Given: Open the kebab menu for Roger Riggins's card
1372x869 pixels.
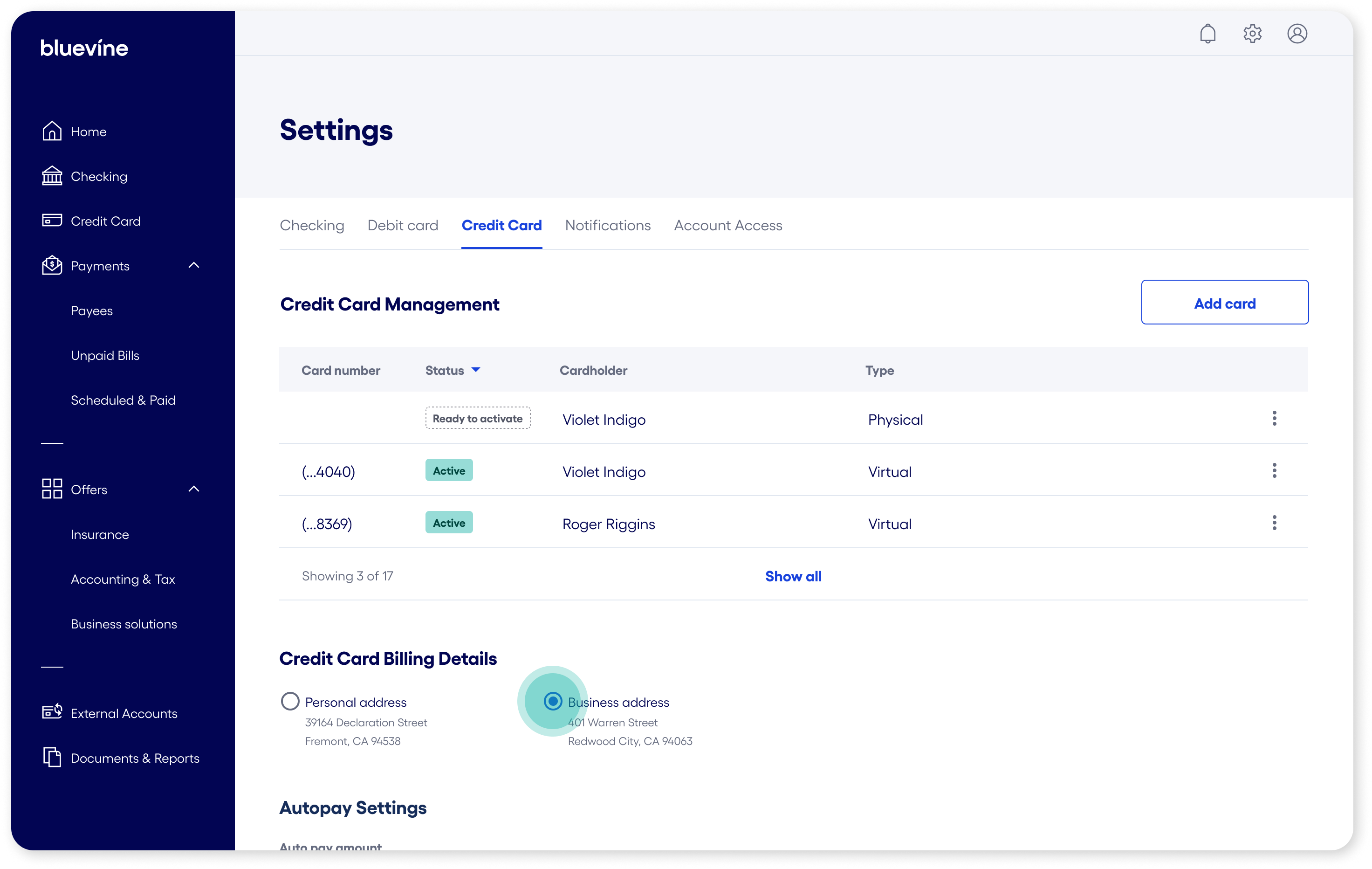Looking at the screenshot, I should [1274, 523].
